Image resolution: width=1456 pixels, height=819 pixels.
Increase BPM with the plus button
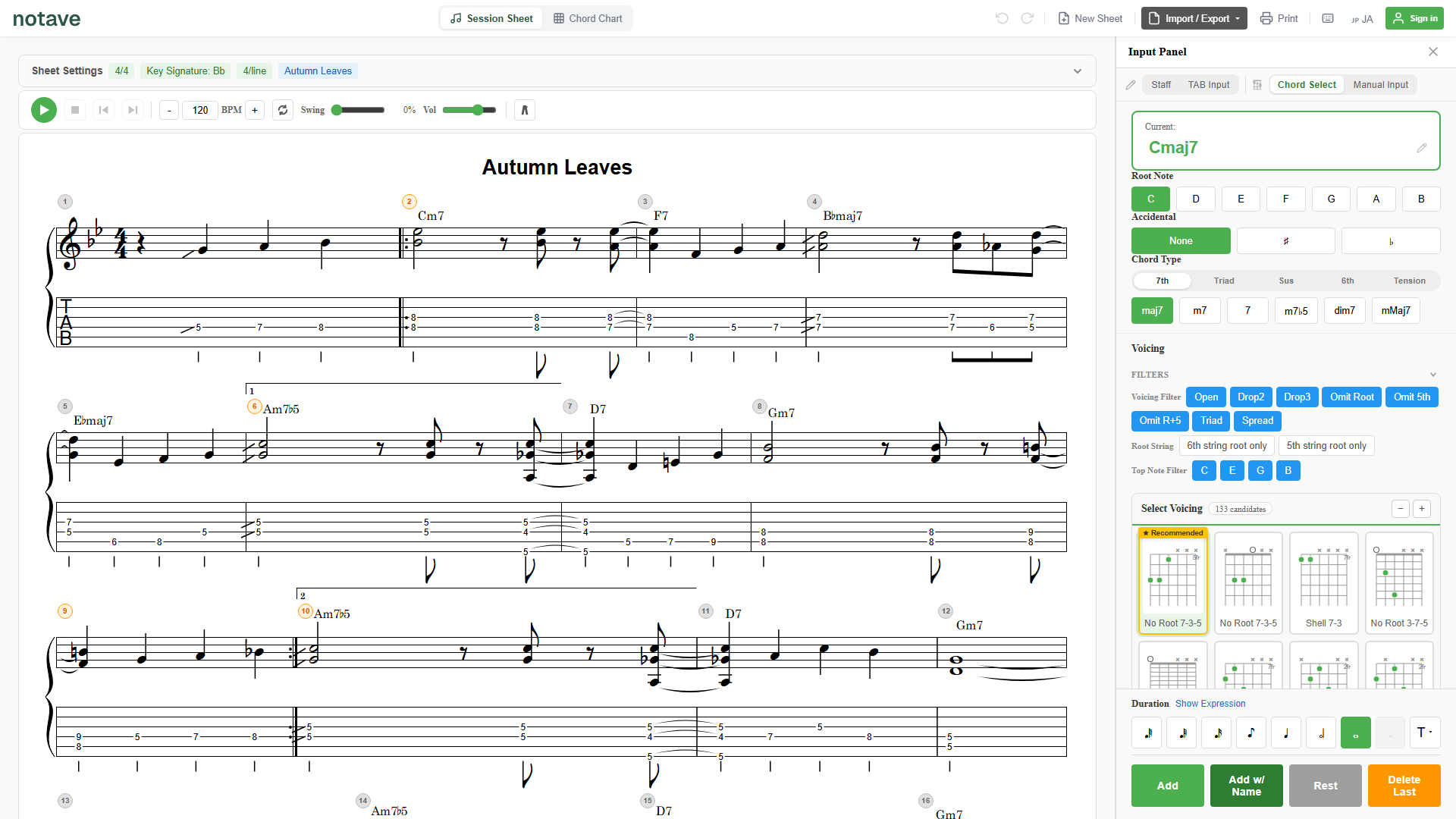[x=255, y=110]
